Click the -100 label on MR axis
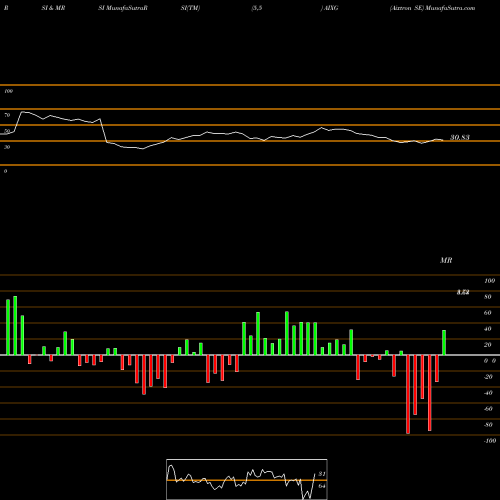 click(x=490, y=441)
